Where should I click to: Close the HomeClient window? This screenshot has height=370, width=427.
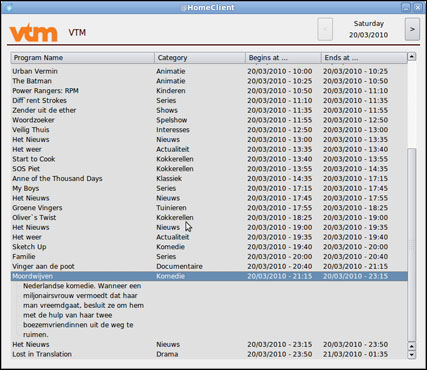417,7
